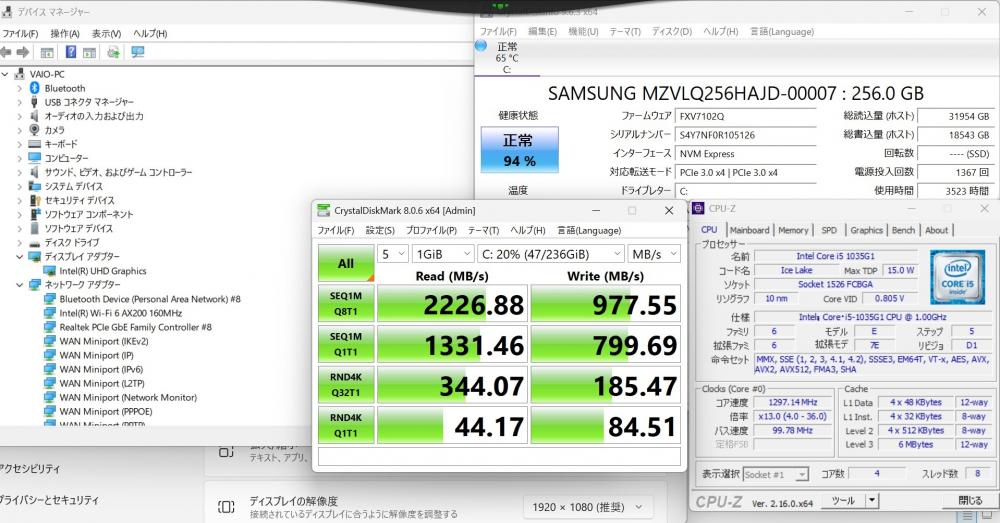Collapse the VAIO-PC root node
This screenshot has height=523, width=1000.
(5, 74)
